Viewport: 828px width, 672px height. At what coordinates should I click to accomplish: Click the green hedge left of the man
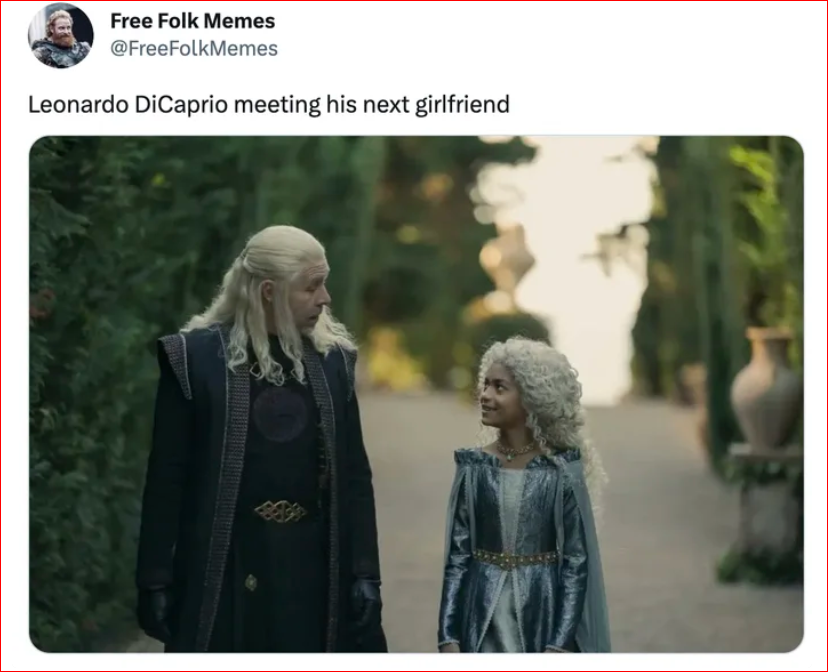coord(90,370)
